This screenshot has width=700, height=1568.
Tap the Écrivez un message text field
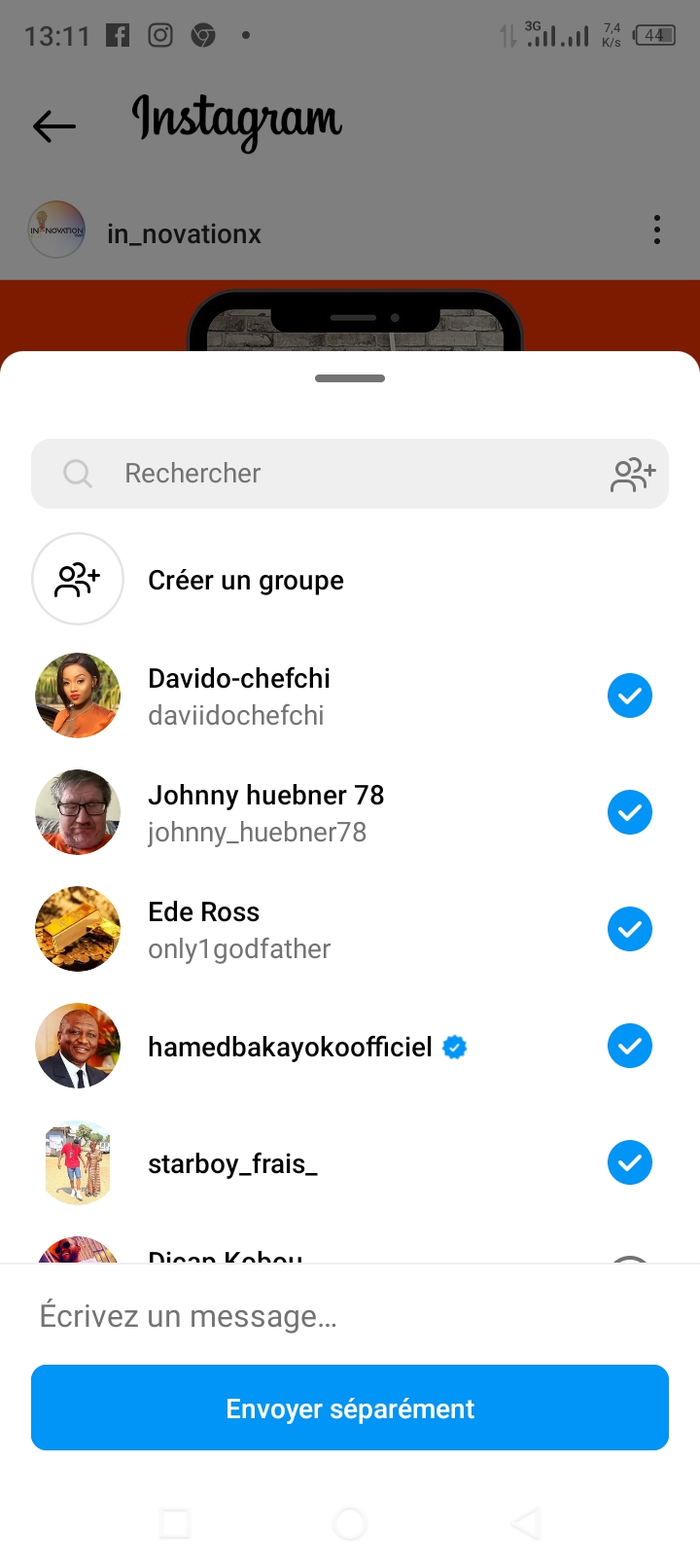coord(350,1316)
